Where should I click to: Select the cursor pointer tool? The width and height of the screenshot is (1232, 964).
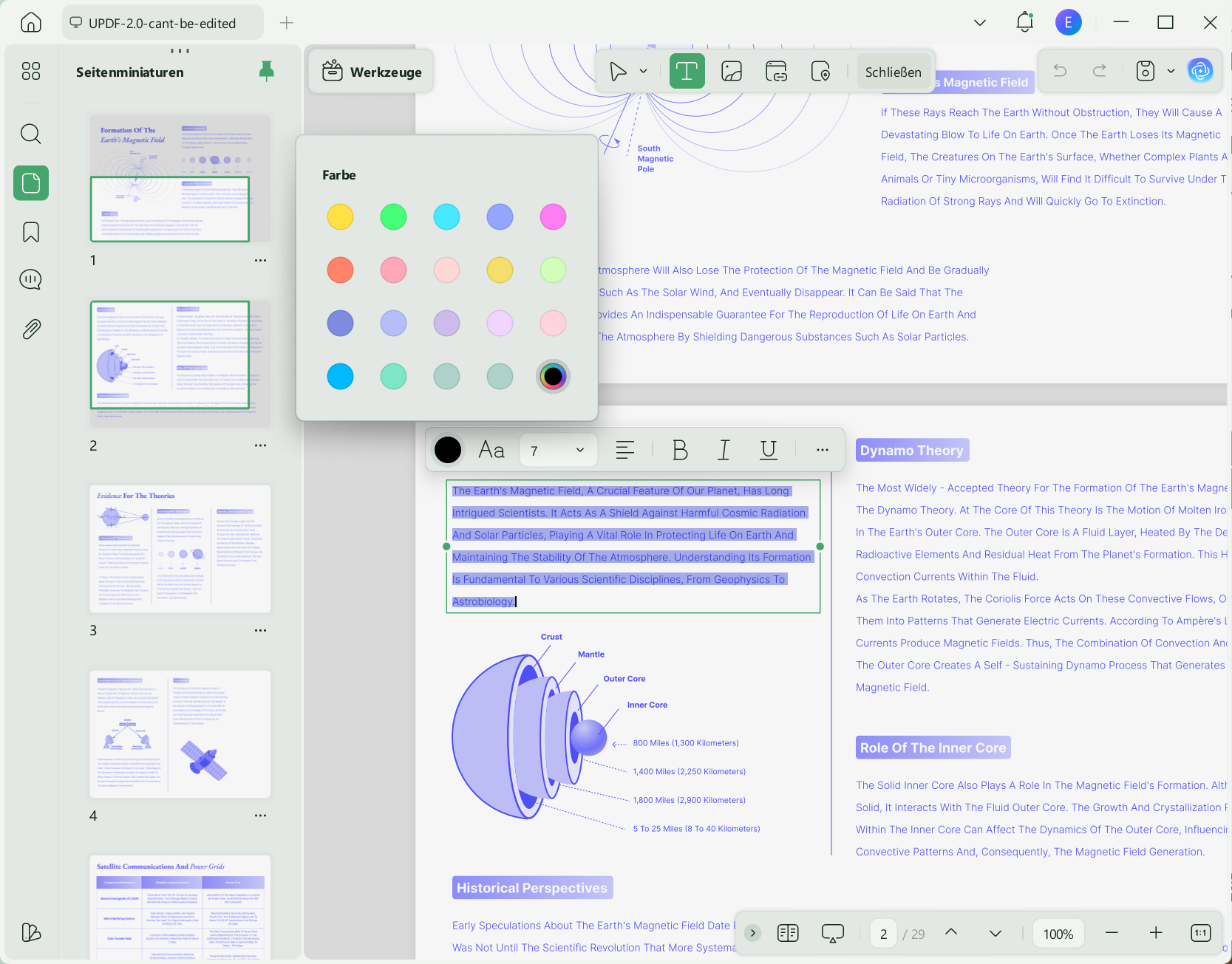(618, 72)
